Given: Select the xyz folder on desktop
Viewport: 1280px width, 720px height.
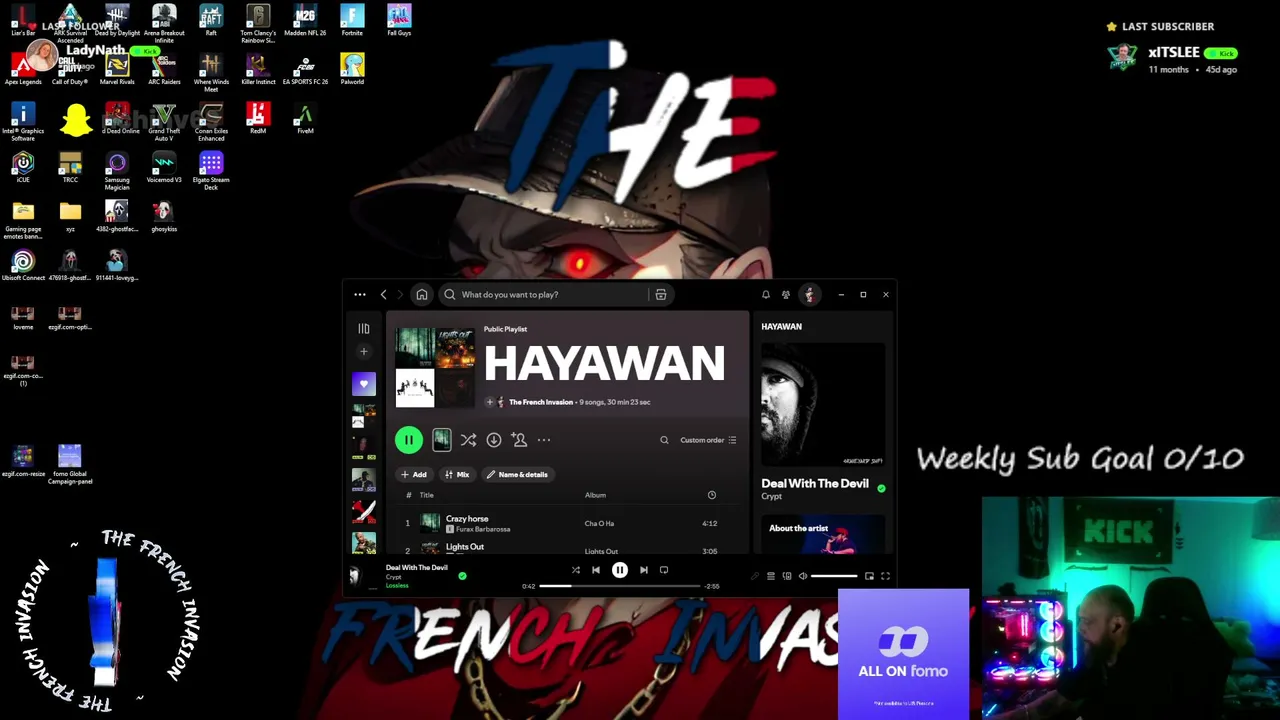Looking at the screenshot, I should (x=70, y=216).
